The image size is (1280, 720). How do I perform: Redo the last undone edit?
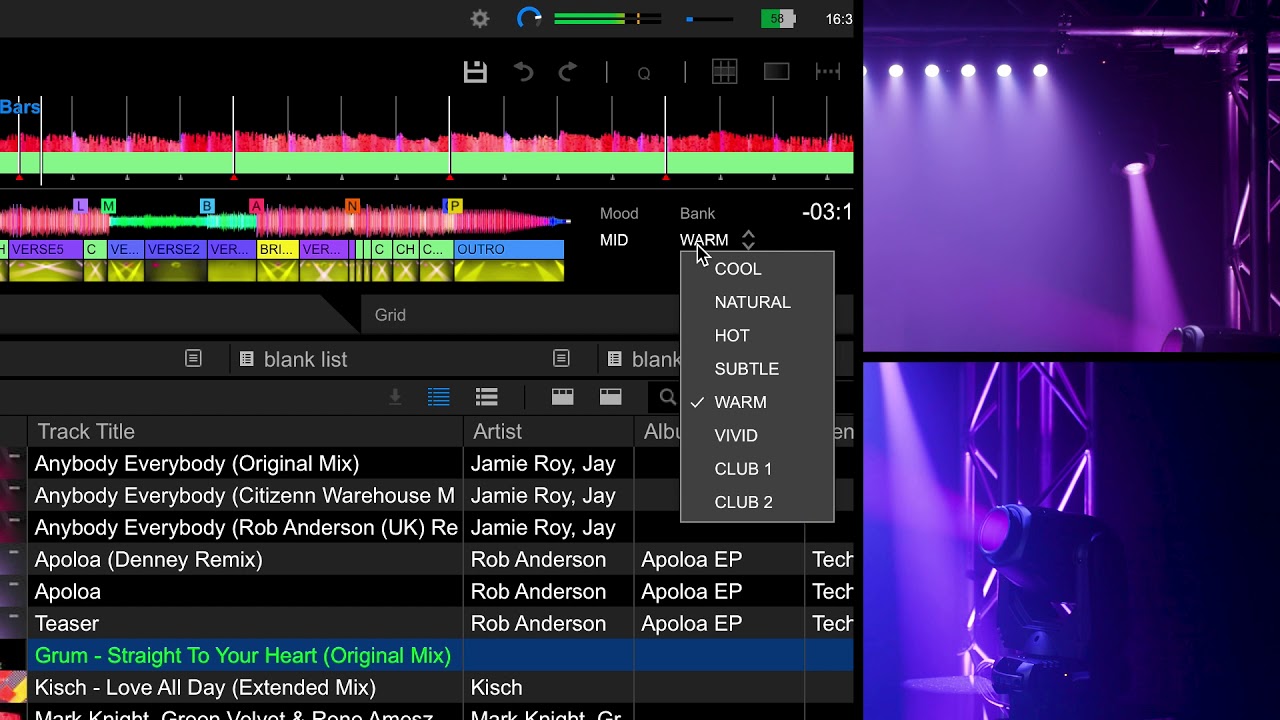pyautogui.click(x=567, y=72)
